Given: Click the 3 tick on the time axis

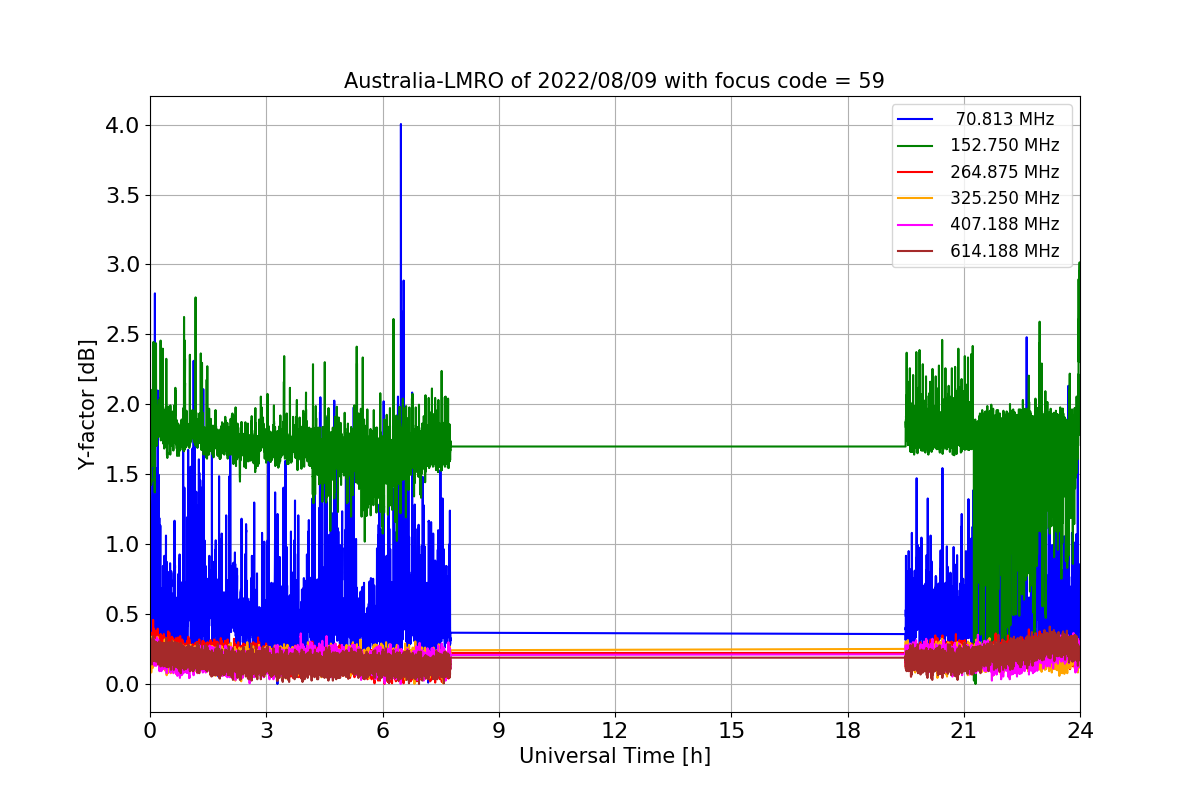Looking at the screenshot, I should pos(266,730).
